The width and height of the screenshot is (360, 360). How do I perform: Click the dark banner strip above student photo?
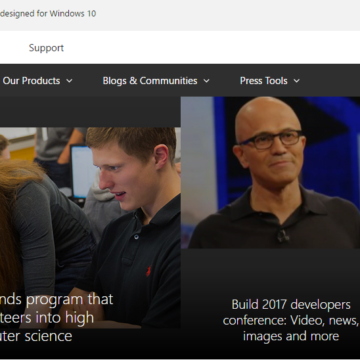[90, 112]
